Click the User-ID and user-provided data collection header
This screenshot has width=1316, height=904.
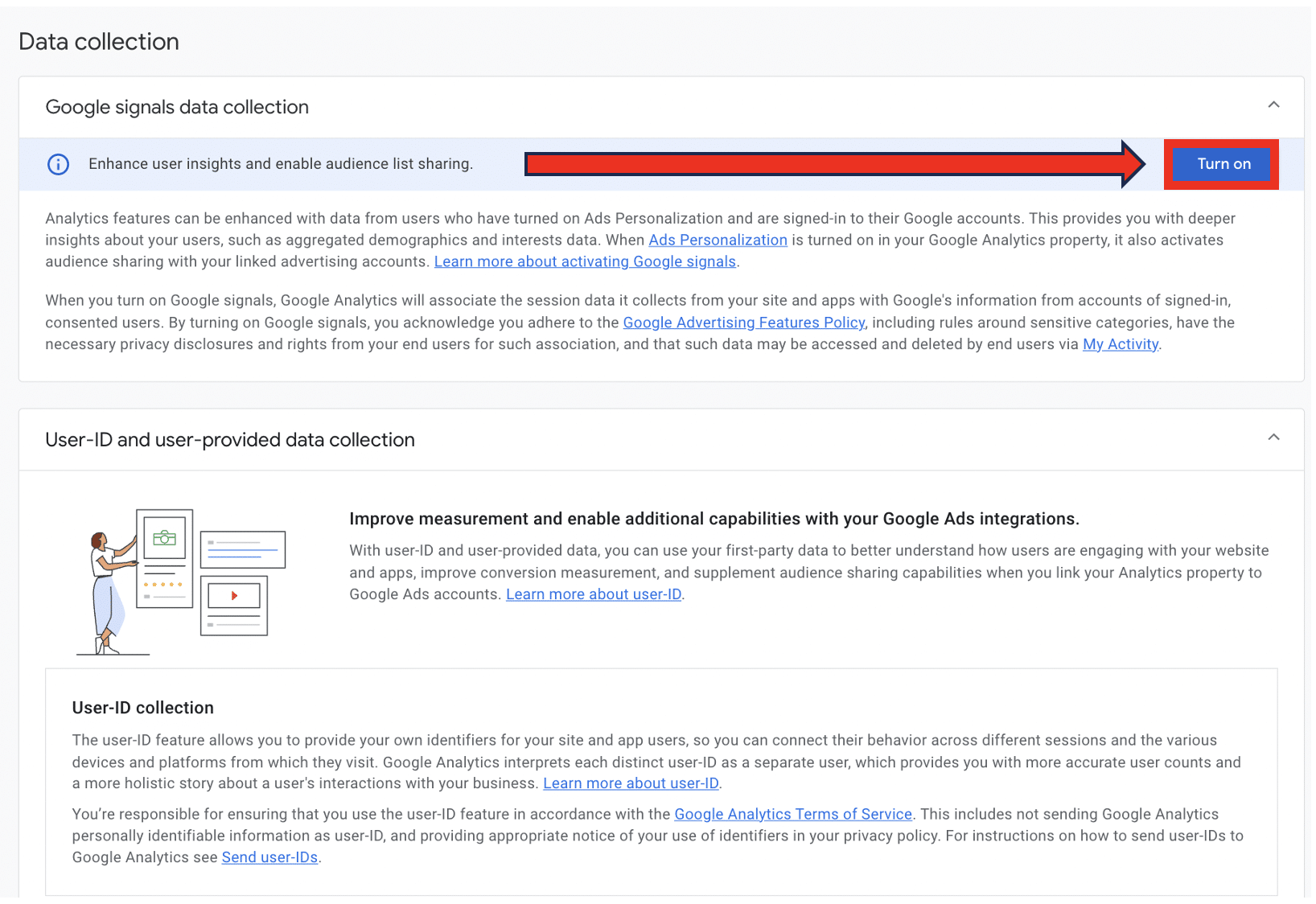tap(230, 439)
